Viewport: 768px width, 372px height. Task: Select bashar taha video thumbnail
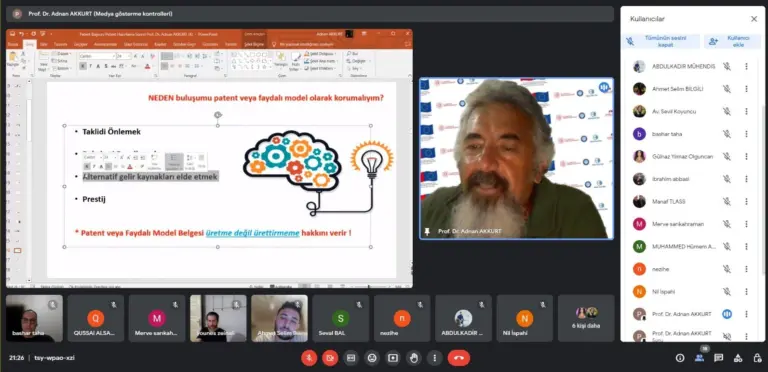[x=34, y=318]
